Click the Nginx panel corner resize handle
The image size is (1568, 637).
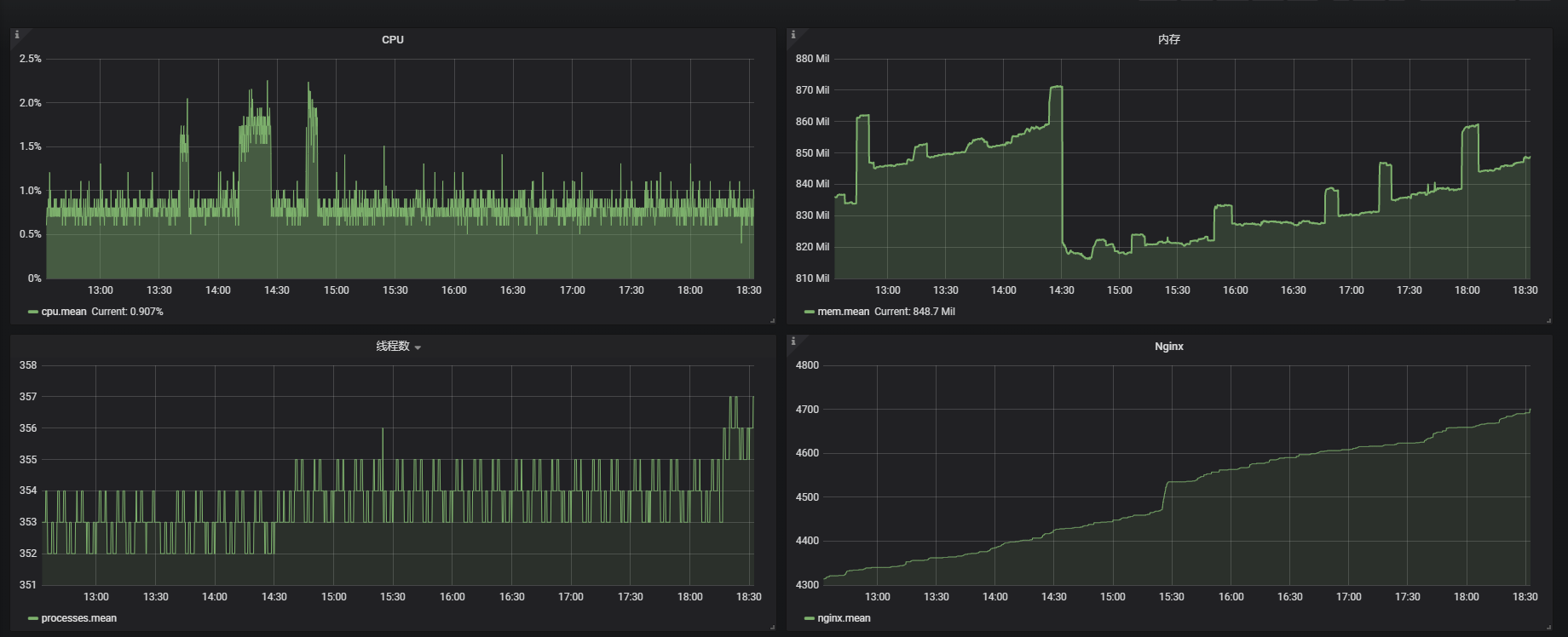pyautogui.click(x=1548, y=627)
